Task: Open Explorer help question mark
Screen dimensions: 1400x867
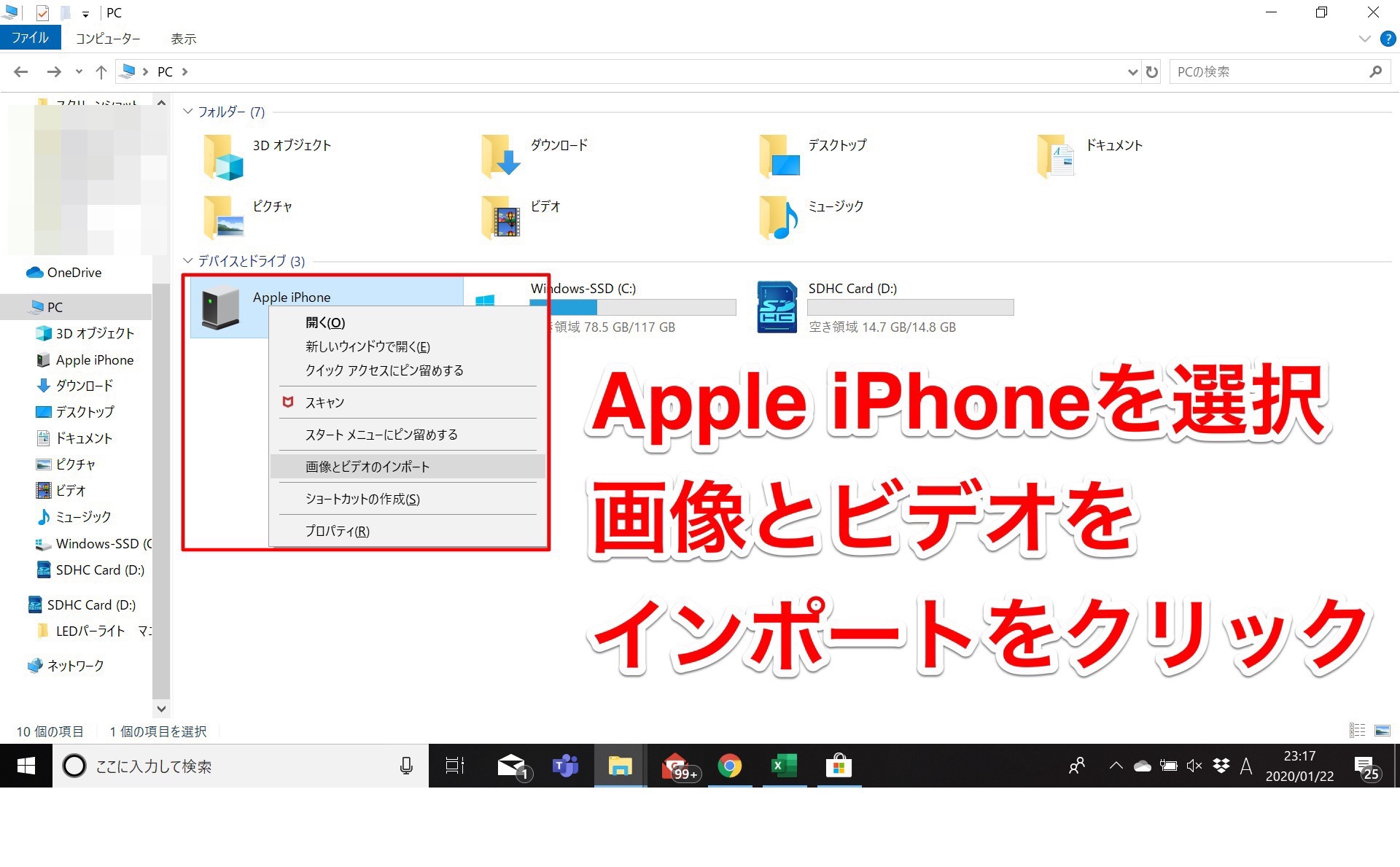Action: (1388, 39)
